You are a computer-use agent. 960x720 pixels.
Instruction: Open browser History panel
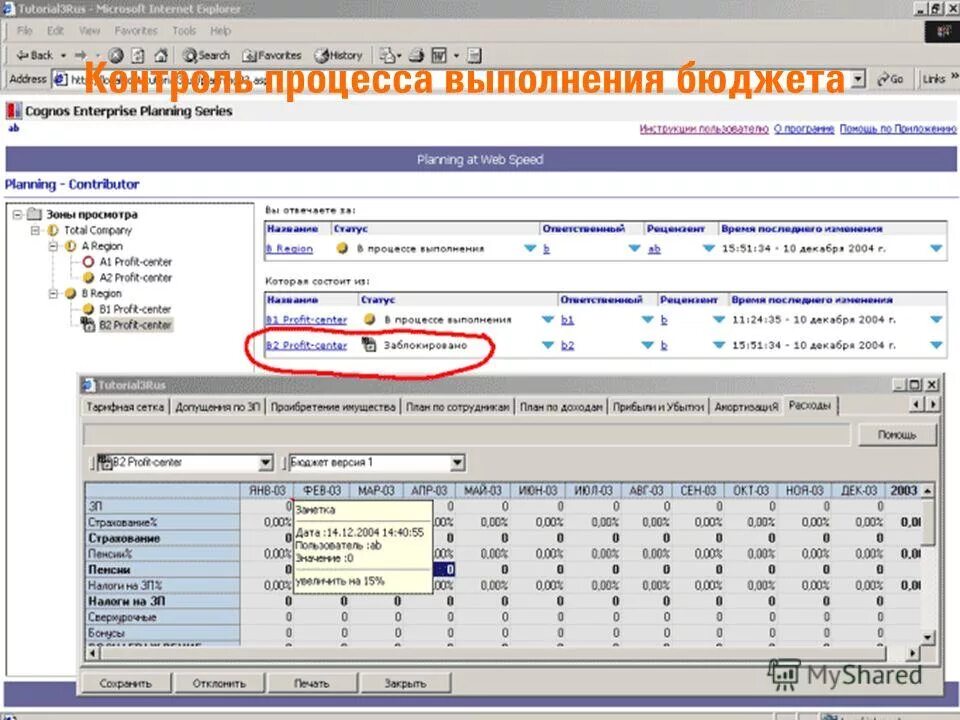pyautogui.click(x=333, y=56)
